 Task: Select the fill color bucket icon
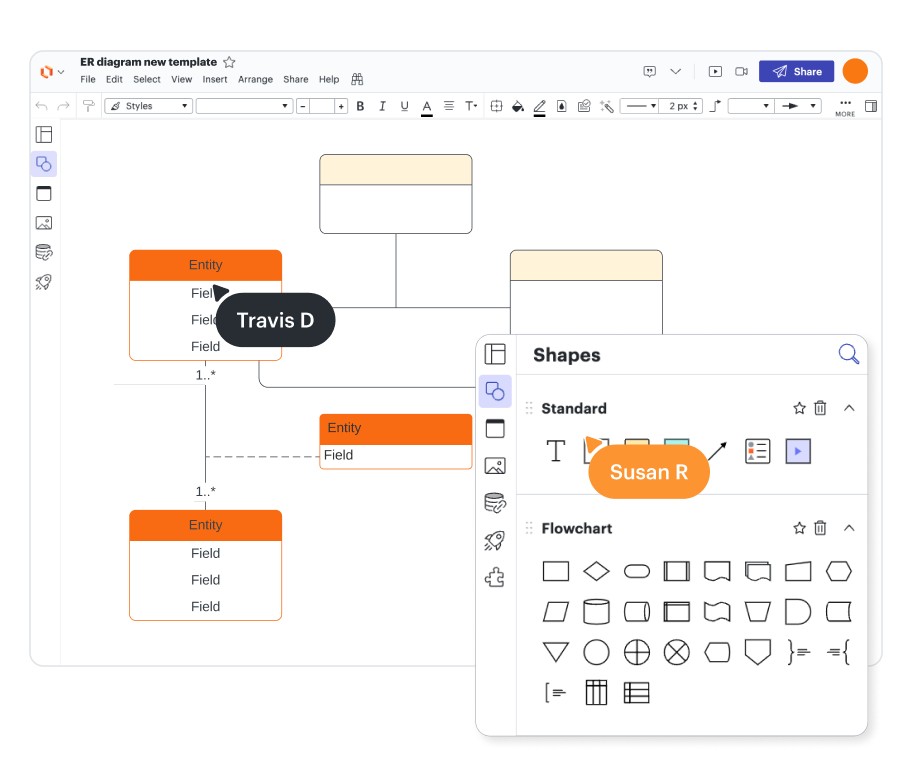517,106
